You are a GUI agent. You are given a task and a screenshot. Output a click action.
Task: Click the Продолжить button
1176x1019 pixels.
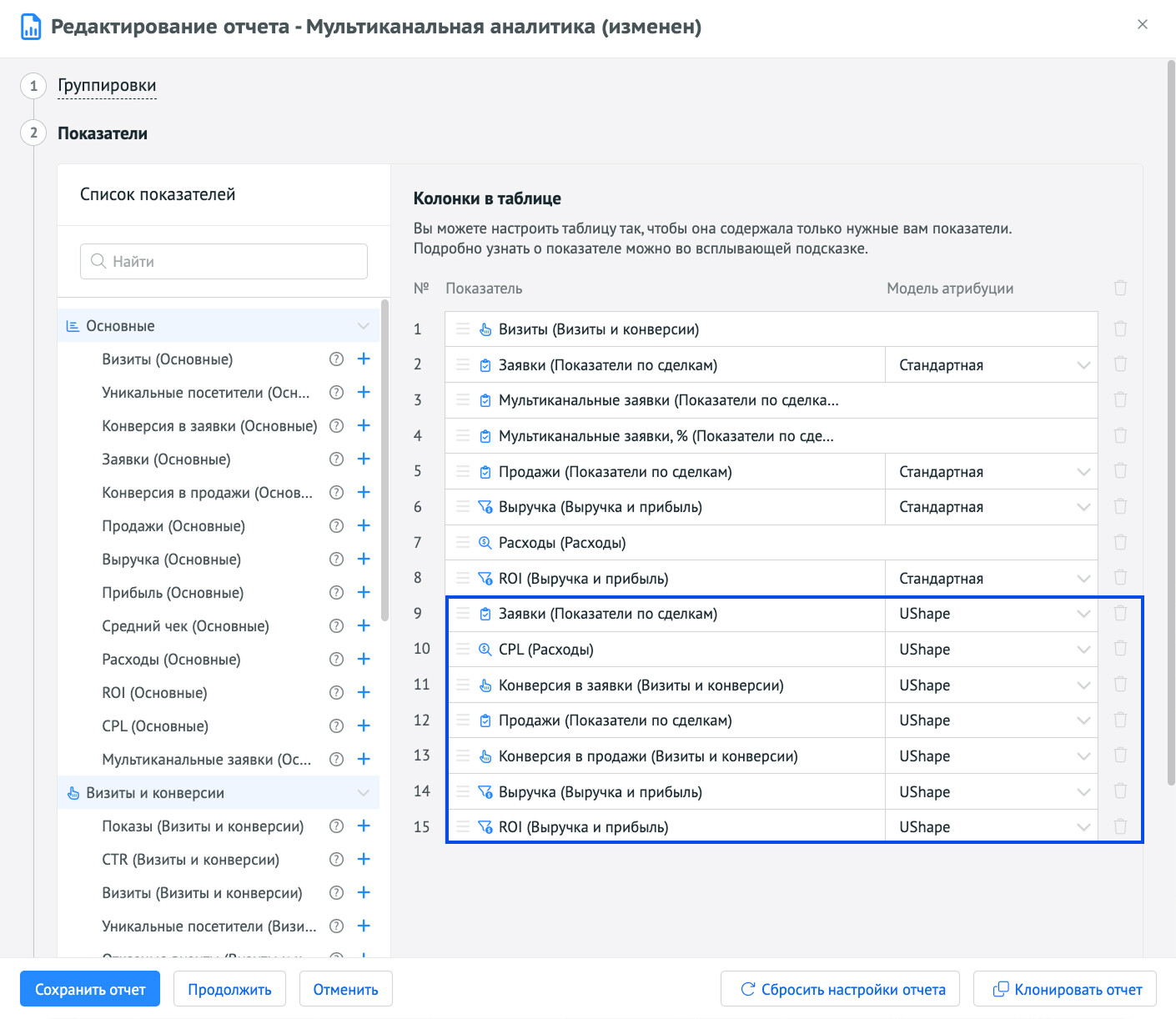coord(229,989)
